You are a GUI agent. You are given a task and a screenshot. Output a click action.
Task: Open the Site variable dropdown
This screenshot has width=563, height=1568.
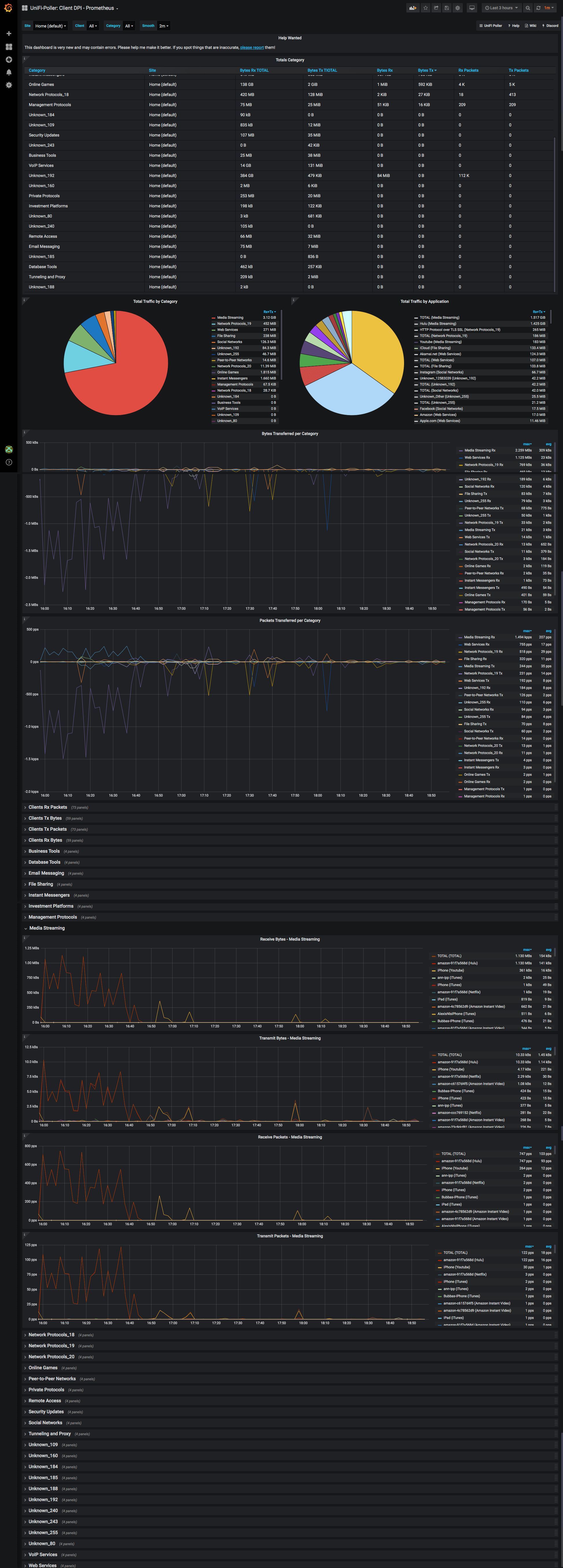pos(51,26)
